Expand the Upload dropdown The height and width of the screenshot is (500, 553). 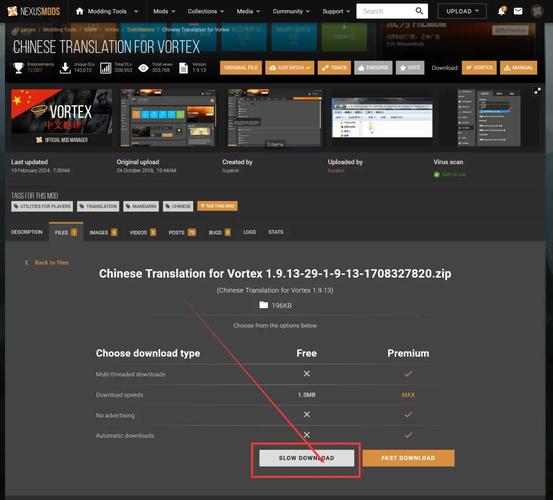coord(462,11)
